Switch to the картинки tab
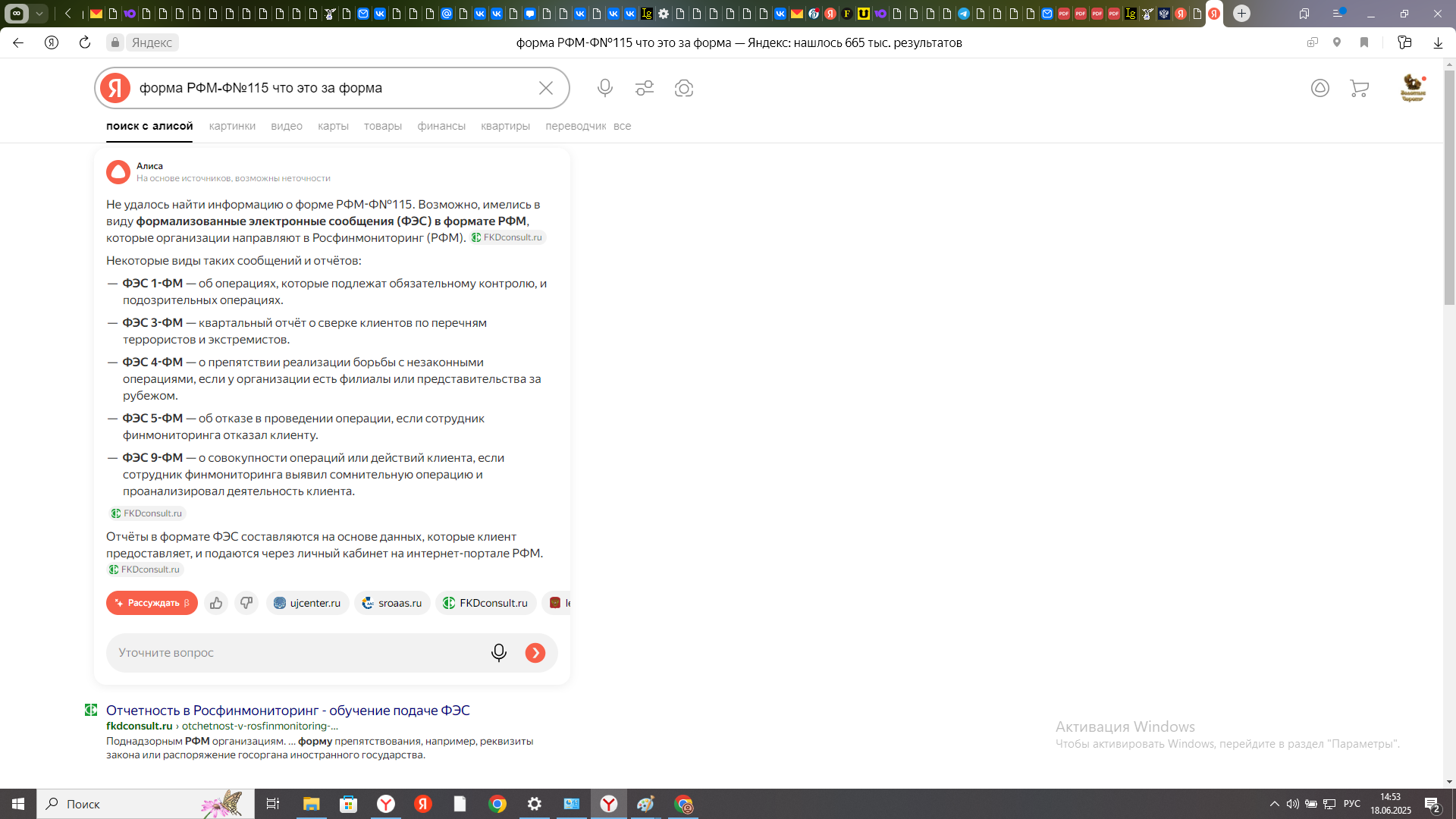This screenshot has height=819, width=1456. pos(232,126)
